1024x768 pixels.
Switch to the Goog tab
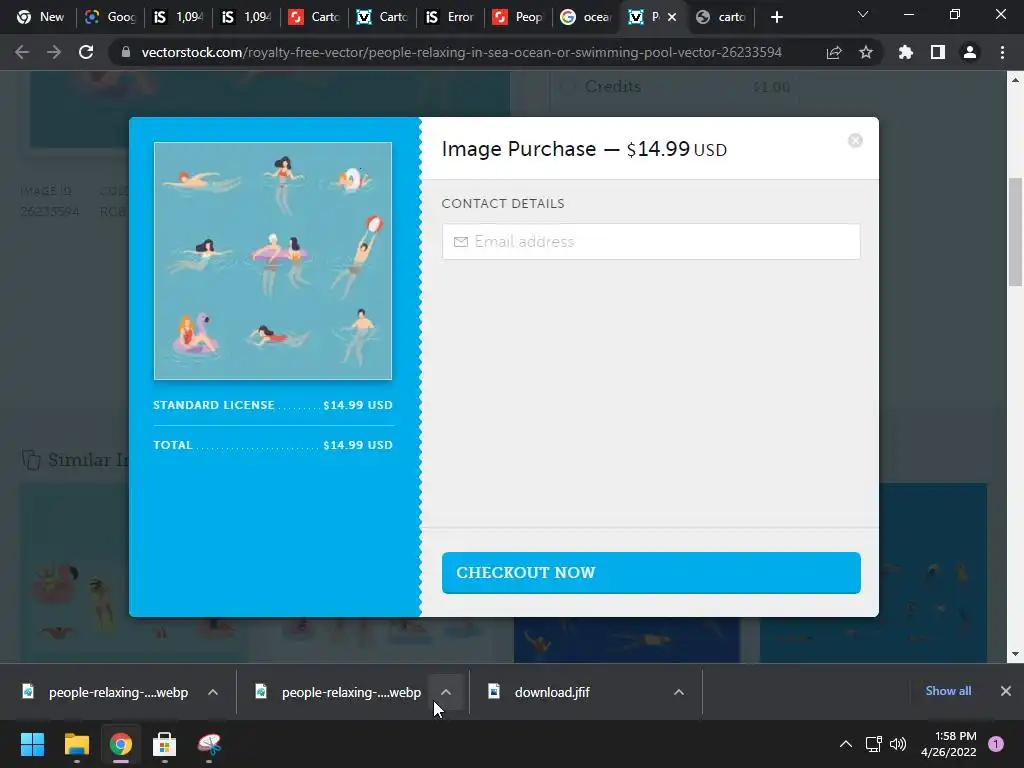110,17
